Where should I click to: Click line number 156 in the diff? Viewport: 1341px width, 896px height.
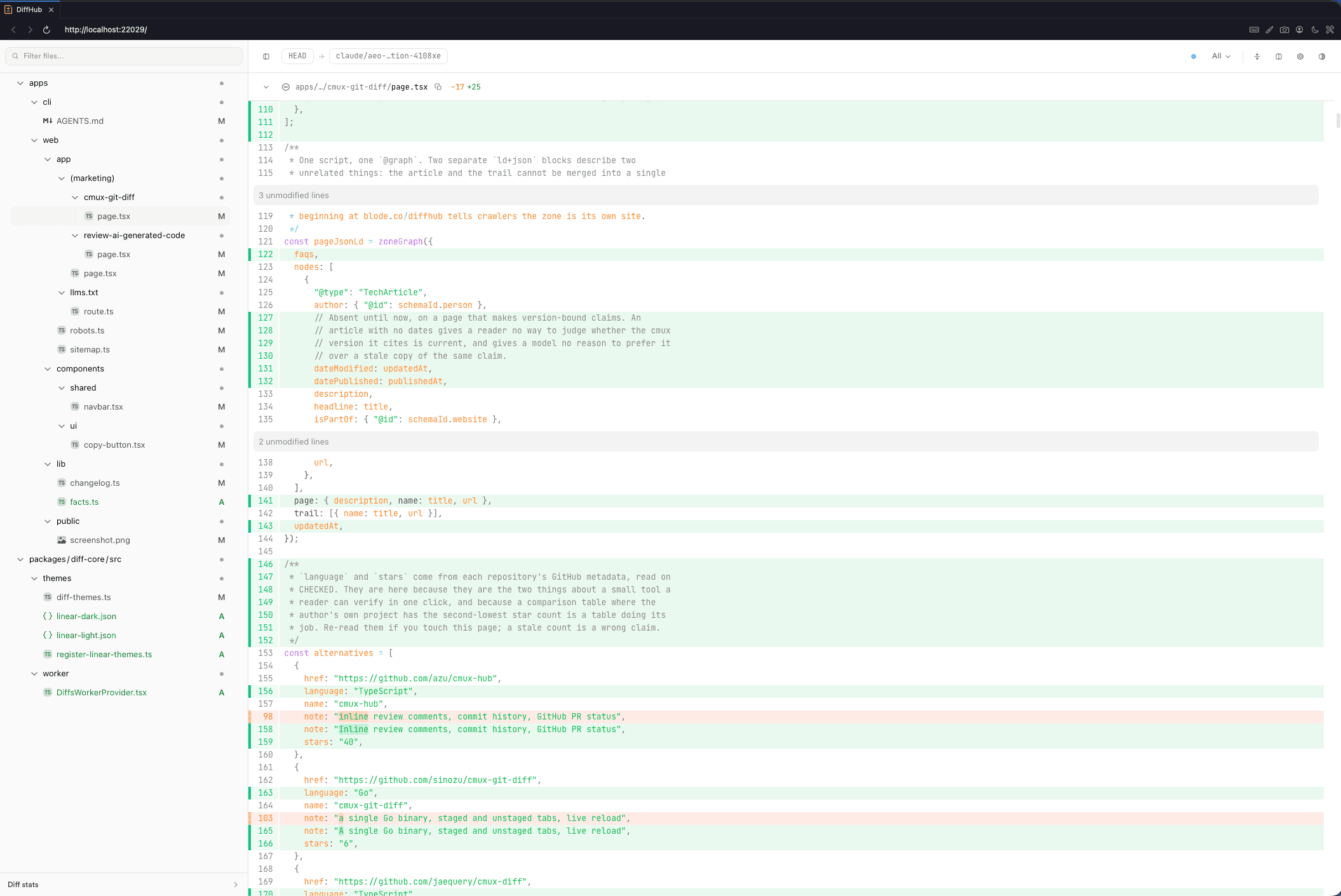coord(266,691)
